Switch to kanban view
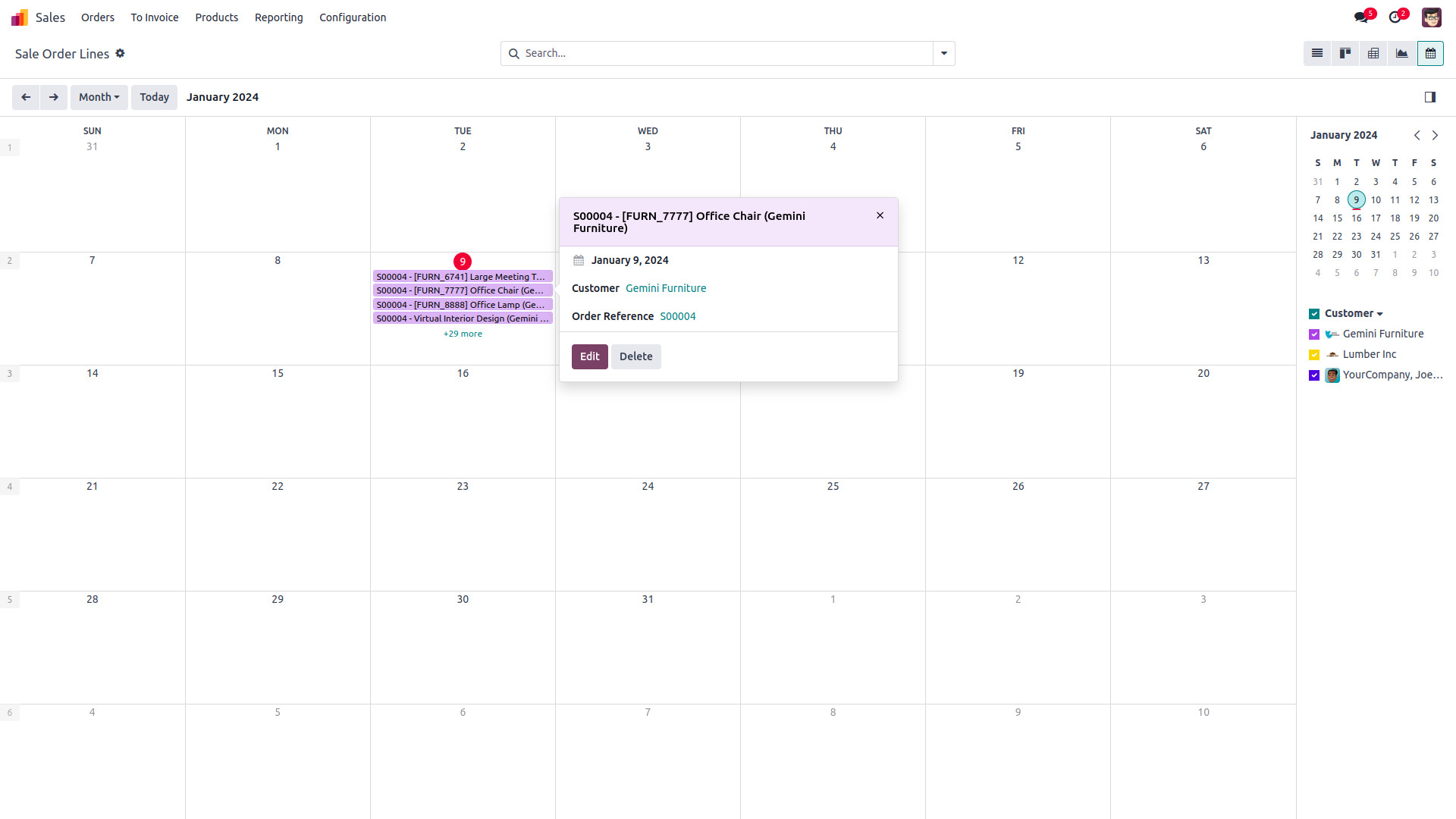 (1345, 53)
